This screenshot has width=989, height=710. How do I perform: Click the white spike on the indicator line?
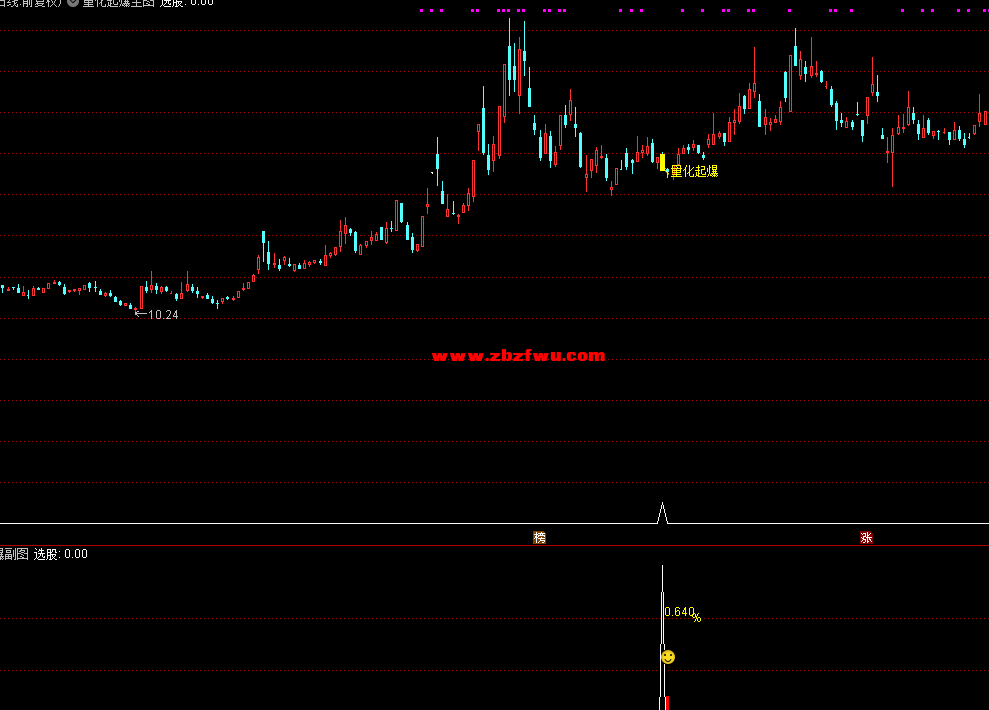click(661, 512)
